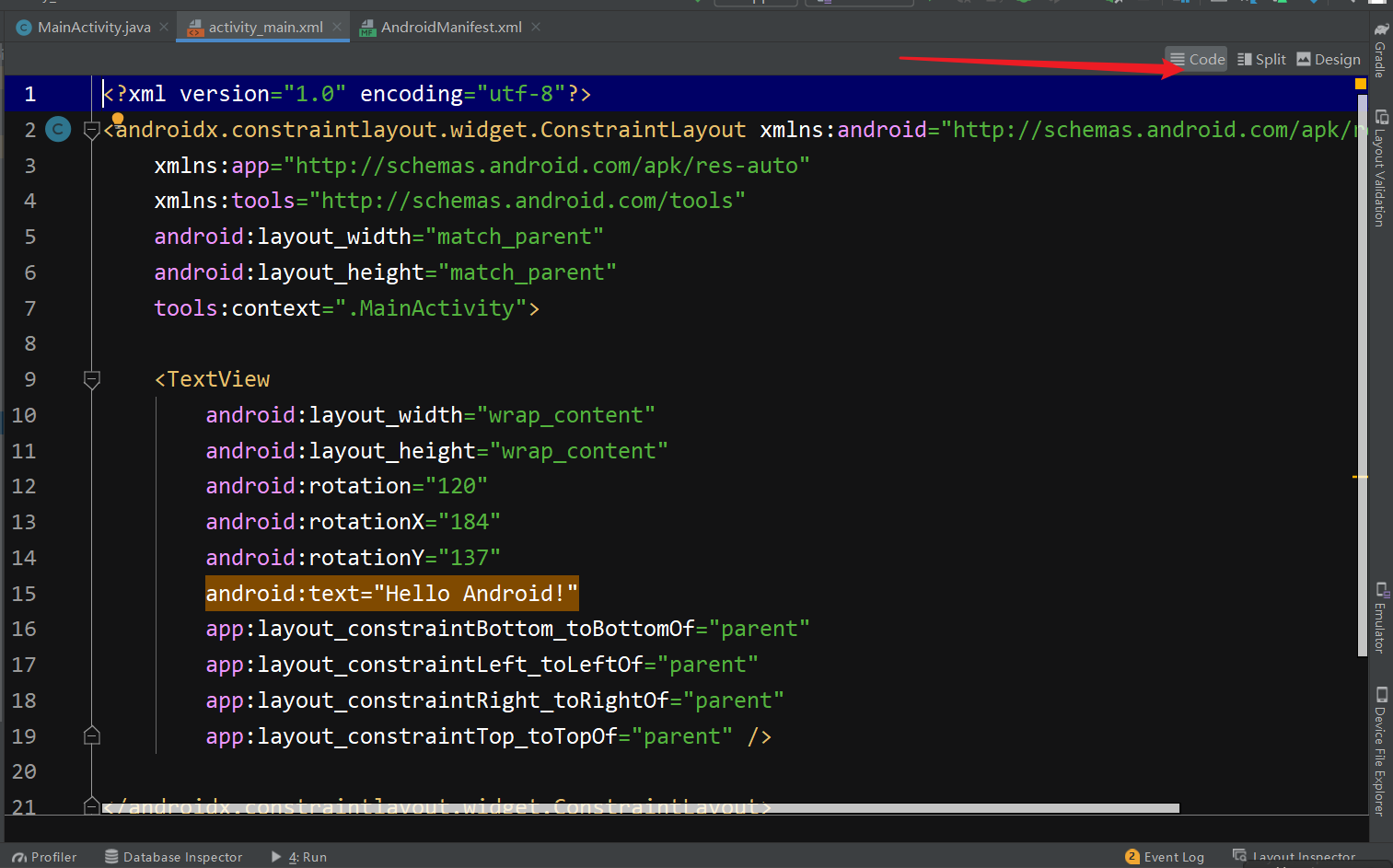1393x868 pixels.
Task: Open the AndroidManifest.xml tab
Action: click(440, 28)
